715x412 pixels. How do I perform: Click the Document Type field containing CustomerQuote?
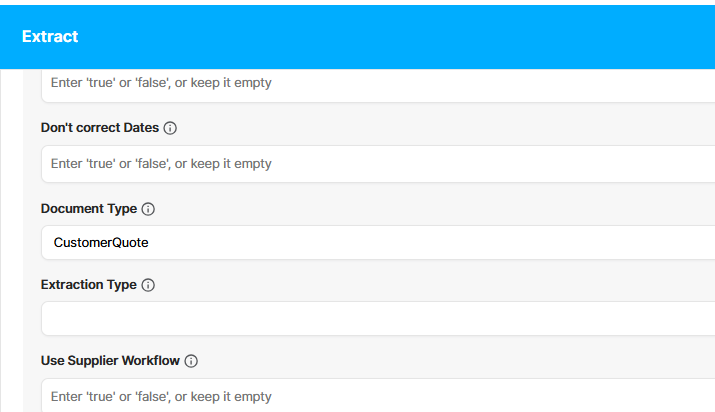(x=378, y=242)
